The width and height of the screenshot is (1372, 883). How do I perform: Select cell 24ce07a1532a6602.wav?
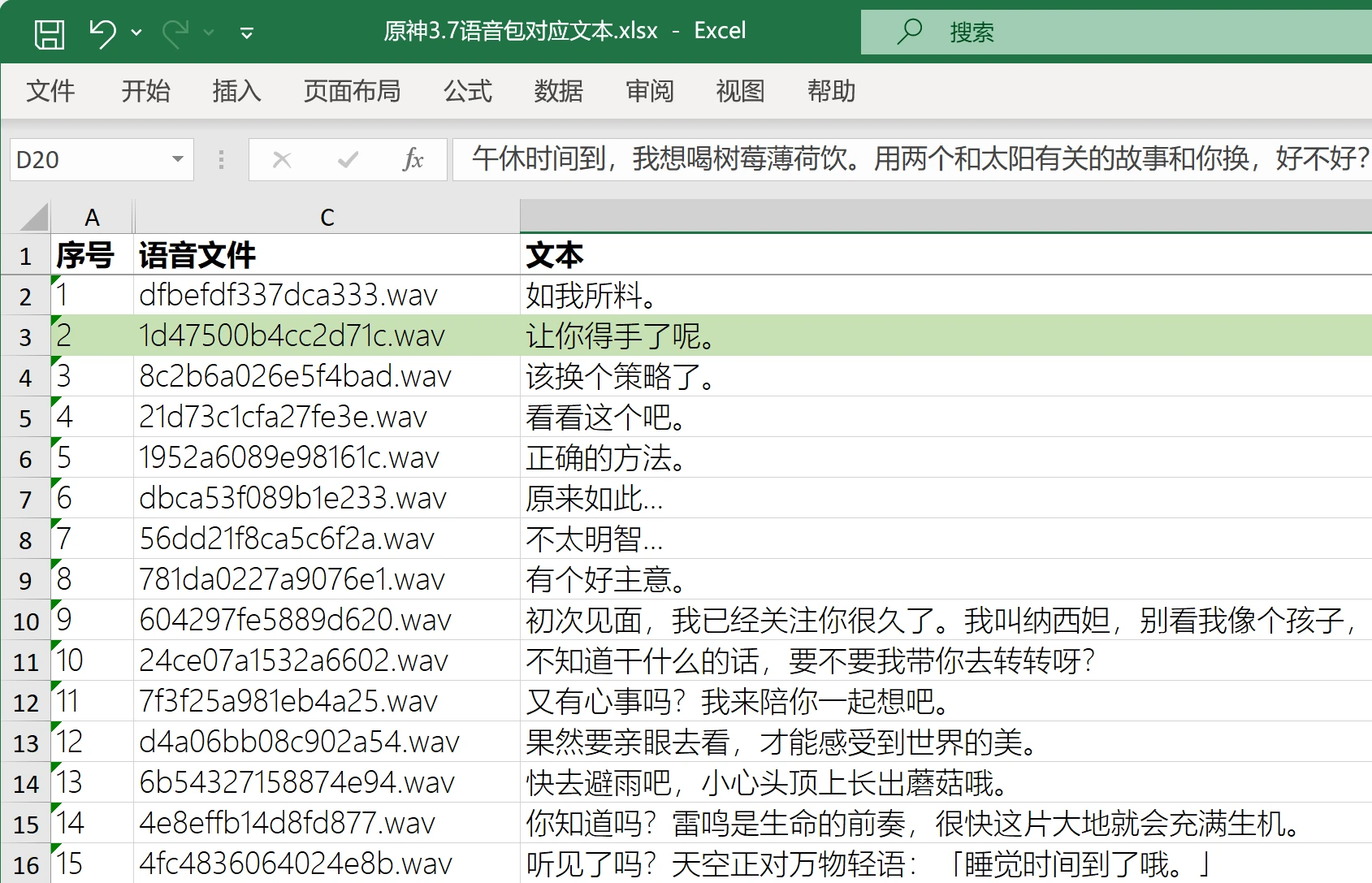pyautogui.click(x=327, y=661)
